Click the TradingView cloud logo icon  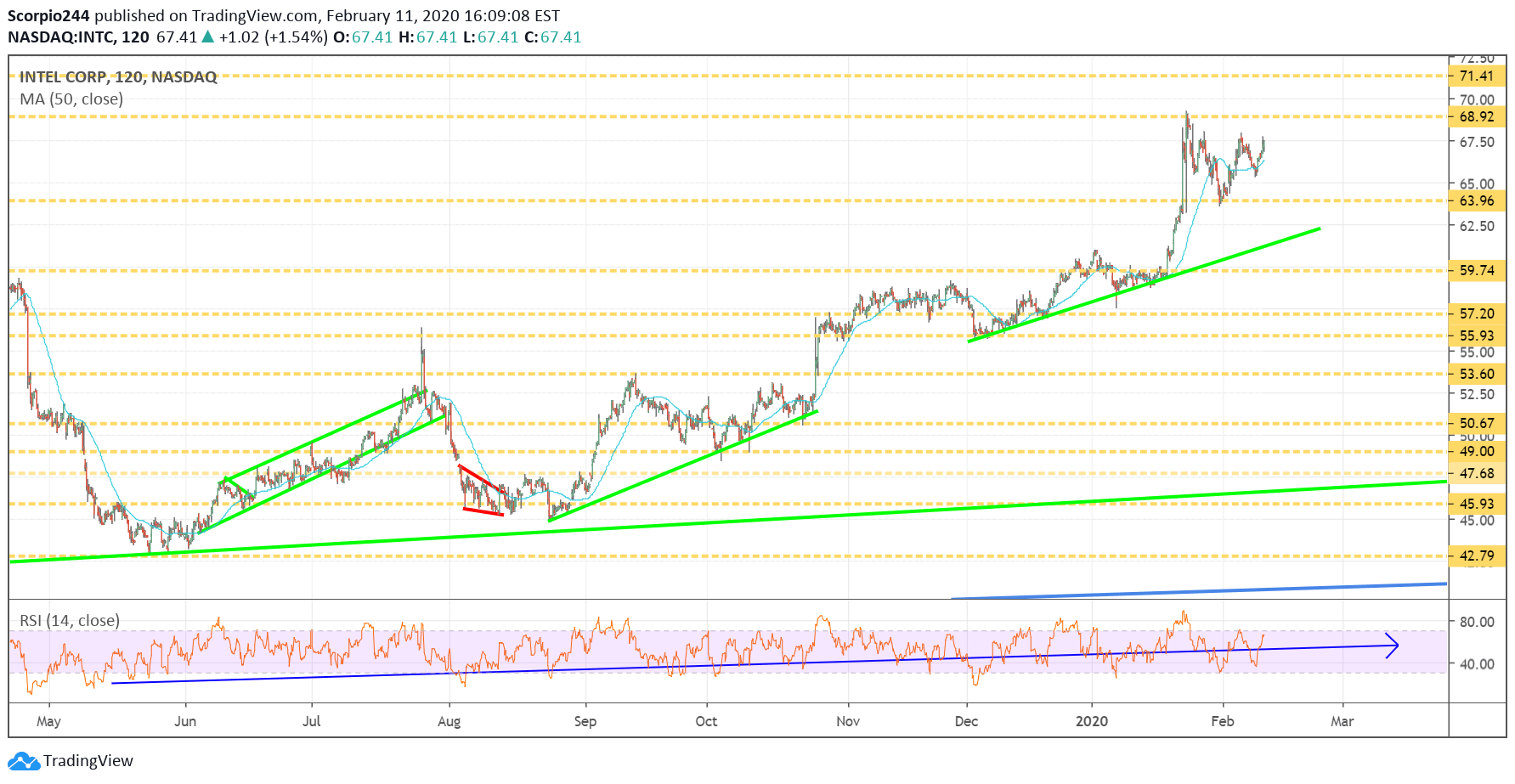tap(24, 761)
